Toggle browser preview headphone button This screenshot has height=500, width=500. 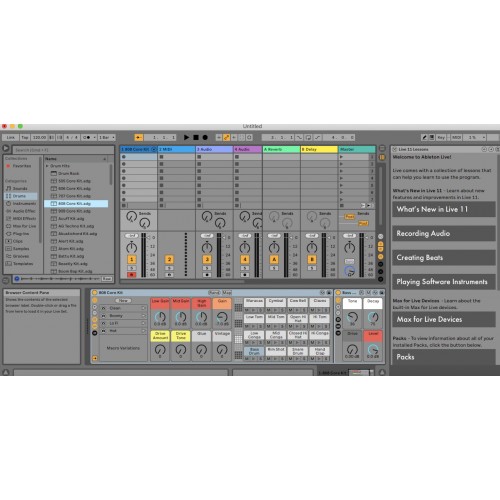click(x=17, y=279)
